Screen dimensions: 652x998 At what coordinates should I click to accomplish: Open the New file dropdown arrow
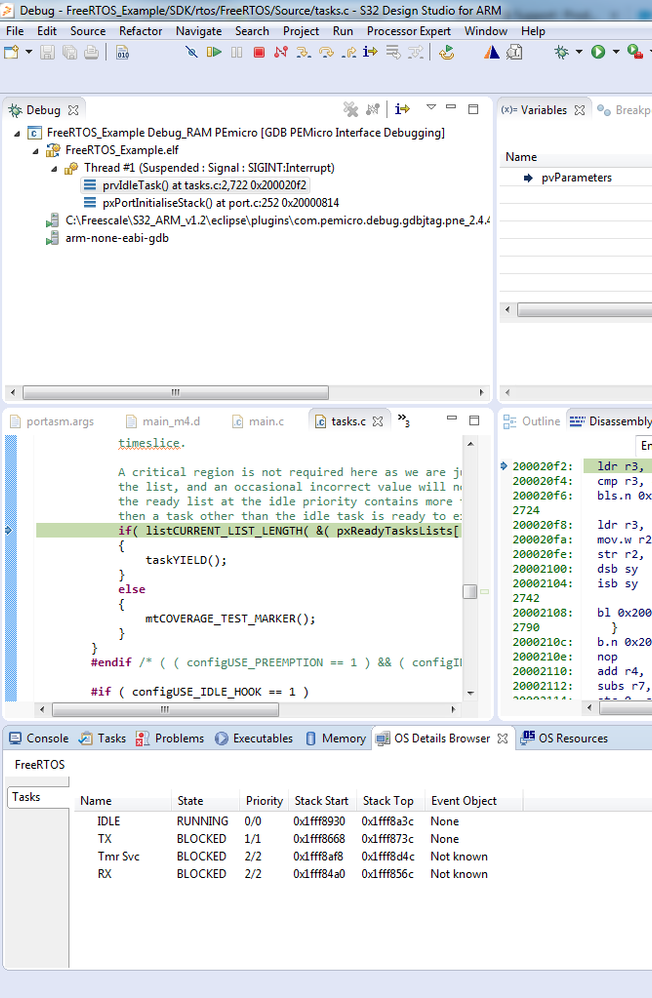29,52
